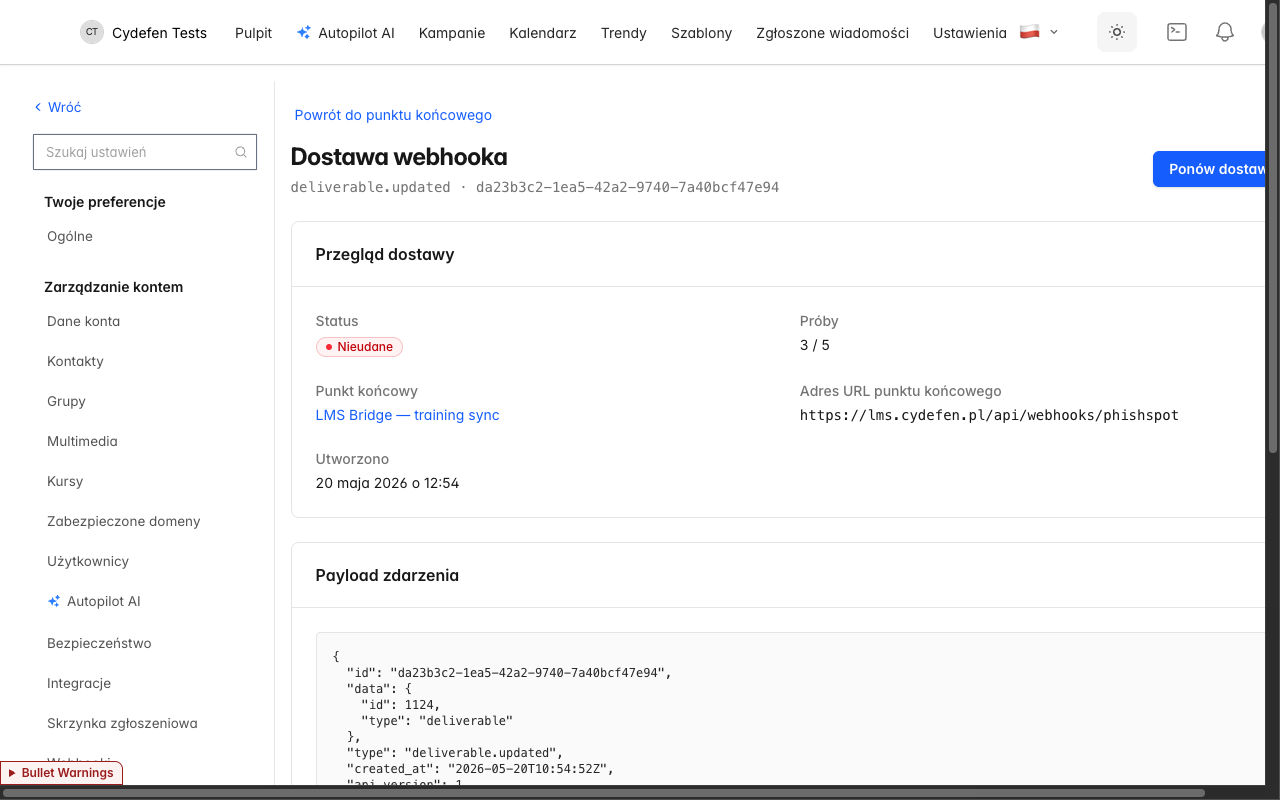Click the Payload zdarzenia heading
1280x800 pixels.
387,576
